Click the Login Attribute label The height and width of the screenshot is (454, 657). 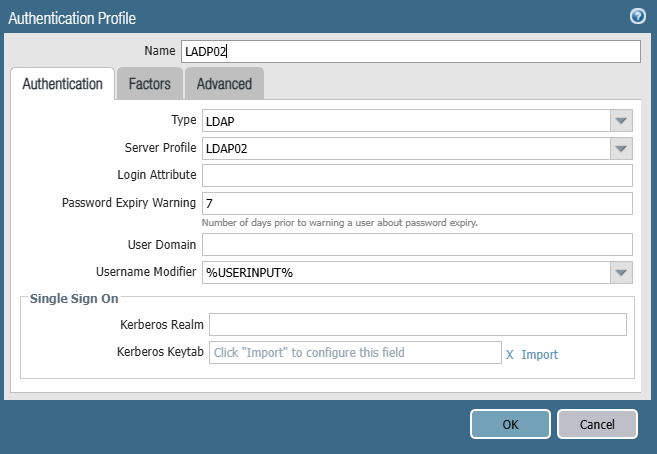tap(157, 175)
